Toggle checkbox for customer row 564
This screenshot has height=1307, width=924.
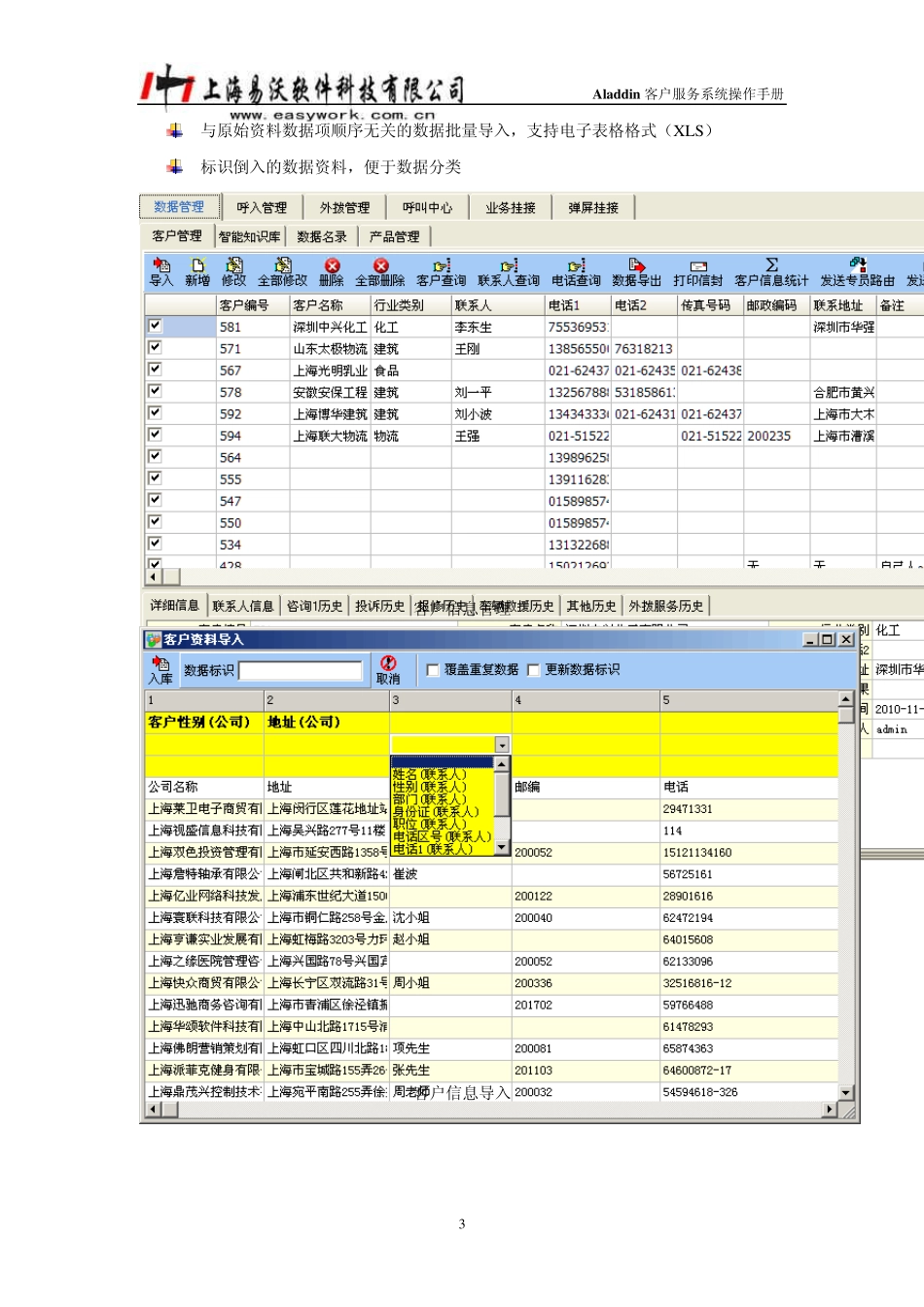155,456
